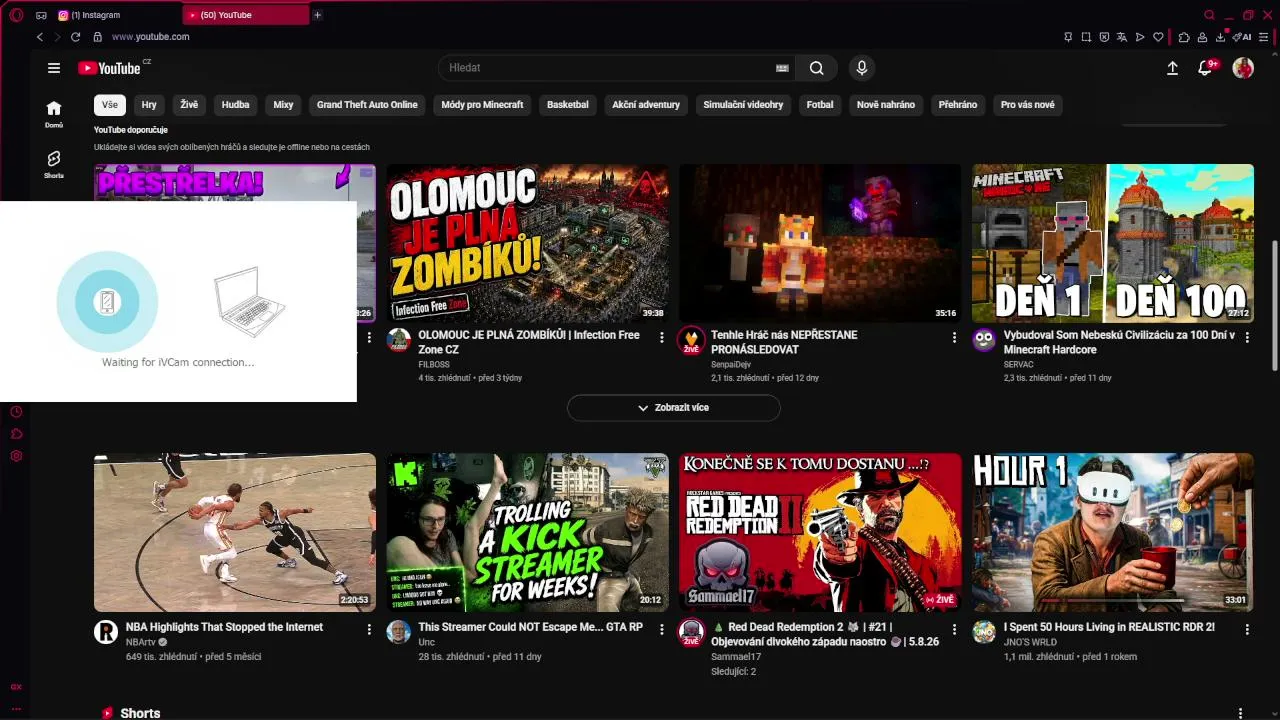Select the Basketbal filter chip
Image resolution: width=1280 pixels, height=720 pixels.
568,105
